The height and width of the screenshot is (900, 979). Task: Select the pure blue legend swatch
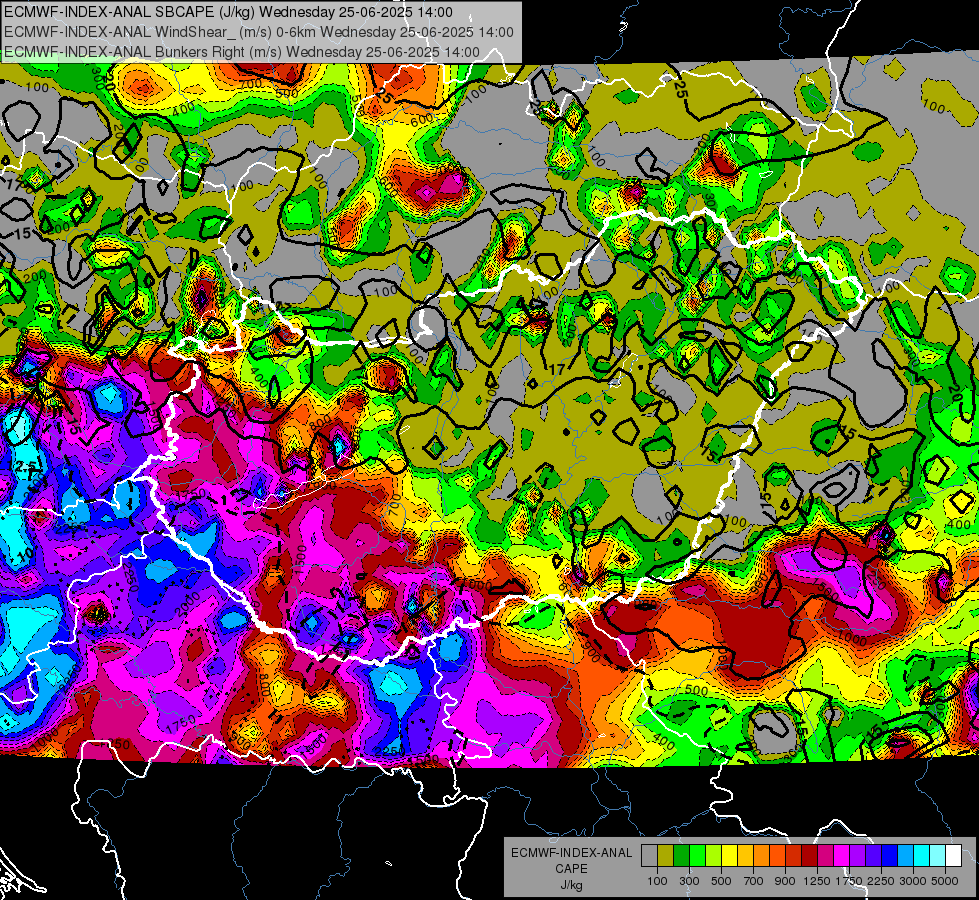890,856
